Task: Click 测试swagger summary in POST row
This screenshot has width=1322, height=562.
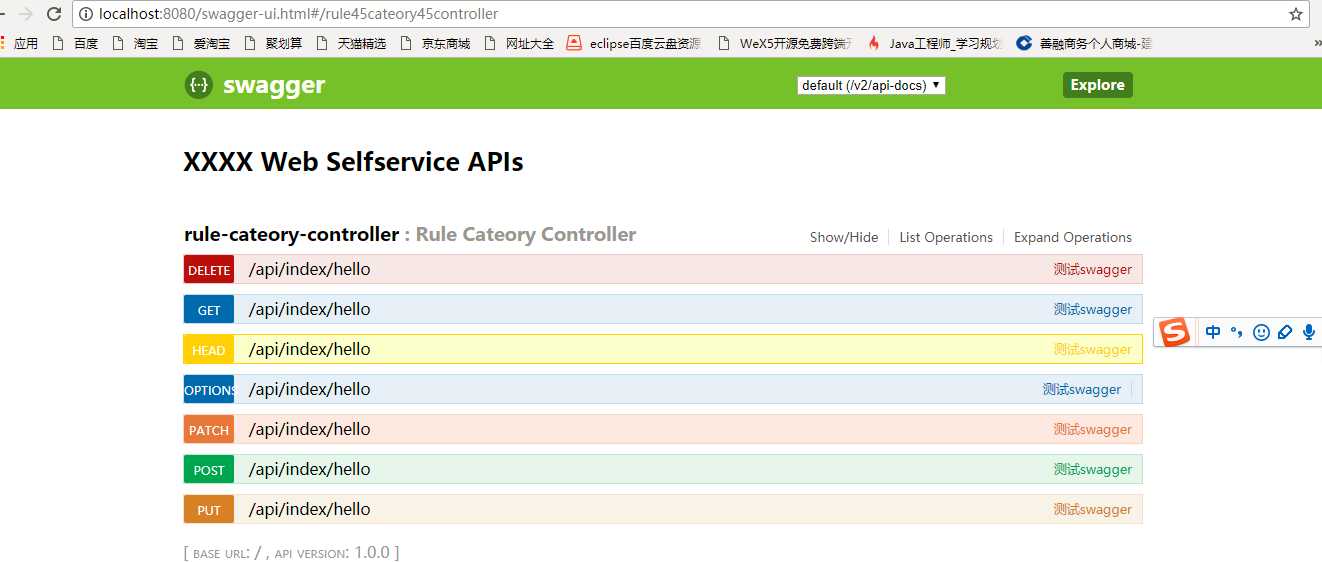Action: pos(1092,469)
